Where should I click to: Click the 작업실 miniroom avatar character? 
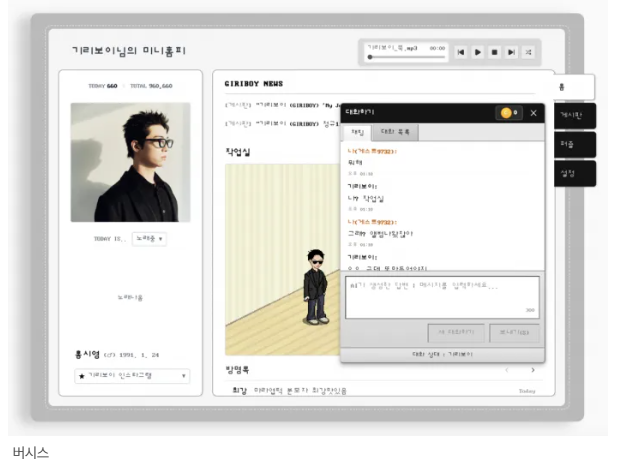(x=316, y=287)
